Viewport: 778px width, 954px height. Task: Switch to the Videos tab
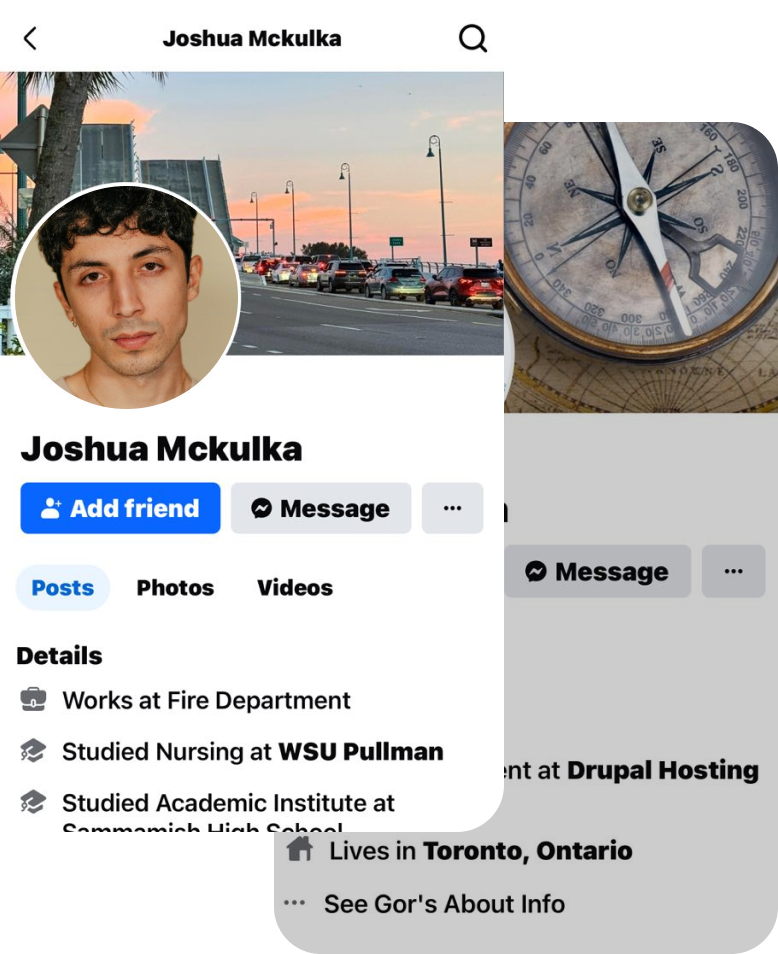295,588
